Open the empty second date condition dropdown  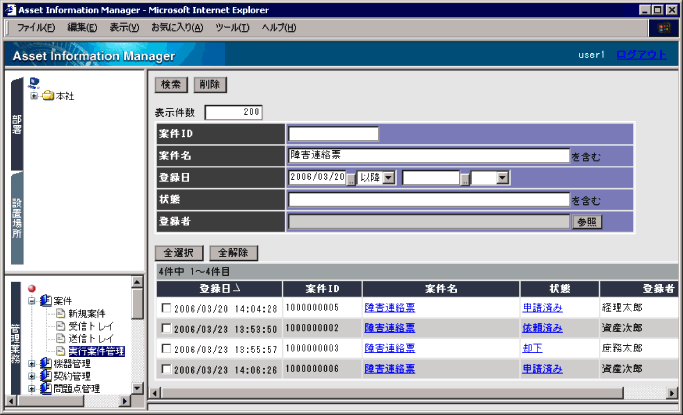502,178
